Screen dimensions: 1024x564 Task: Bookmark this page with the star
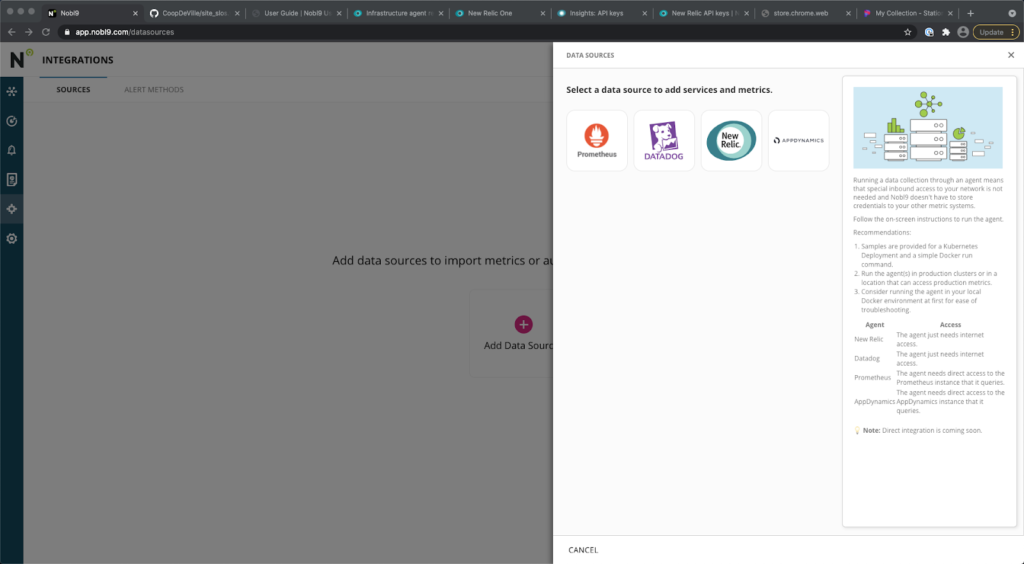(907, 32)
